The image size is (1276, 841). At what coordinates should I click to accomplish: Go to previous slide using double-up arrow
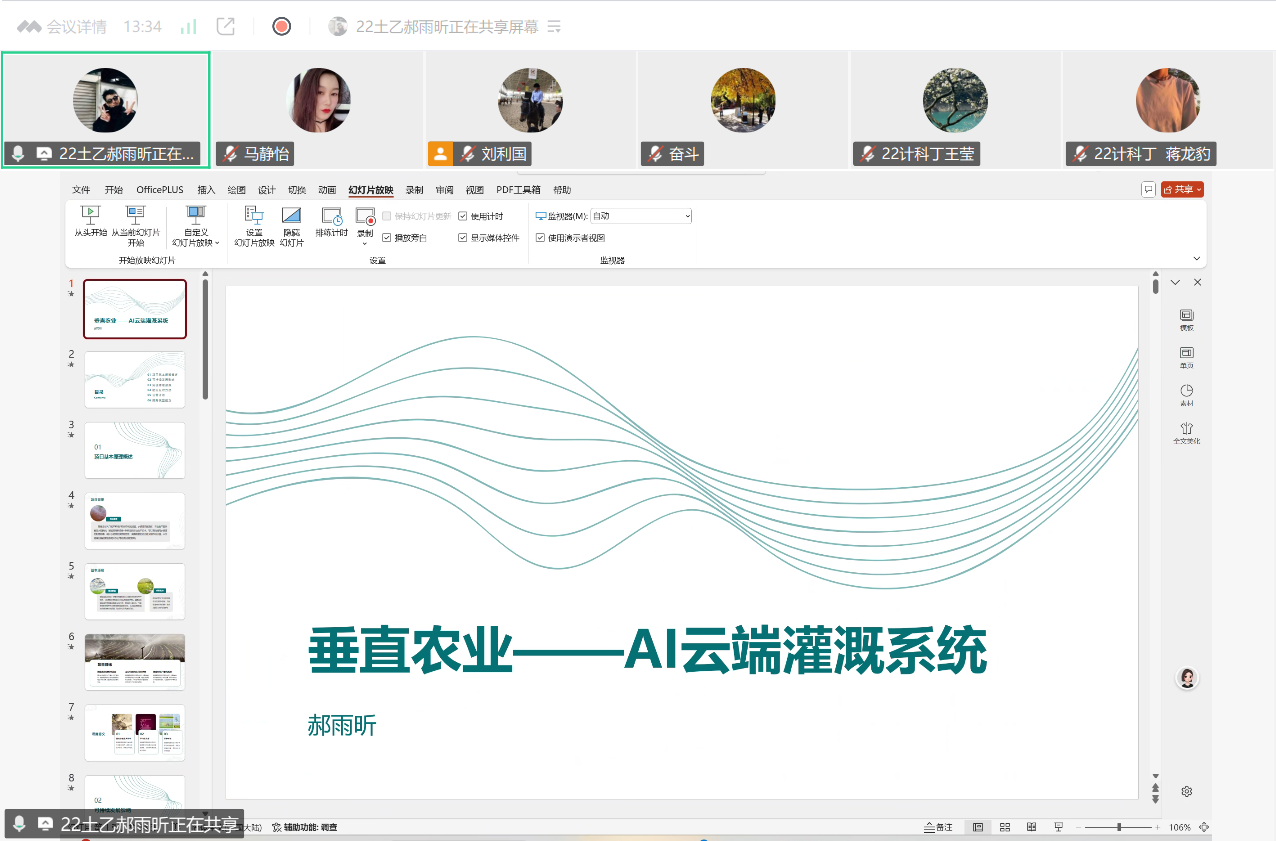point(1156,788)
